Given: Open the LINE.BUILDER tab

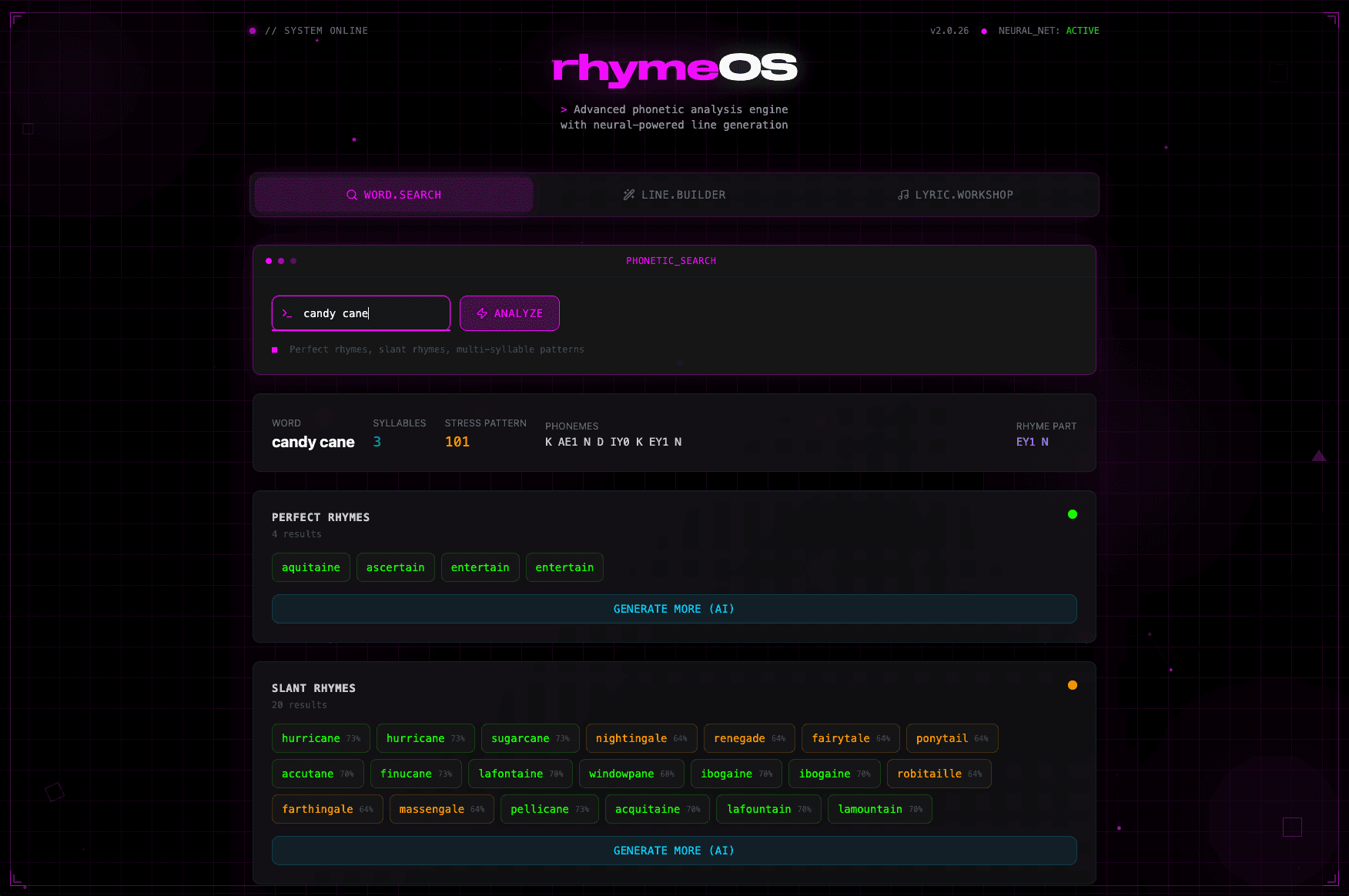Looking at the screenshot, I should 674,195.
